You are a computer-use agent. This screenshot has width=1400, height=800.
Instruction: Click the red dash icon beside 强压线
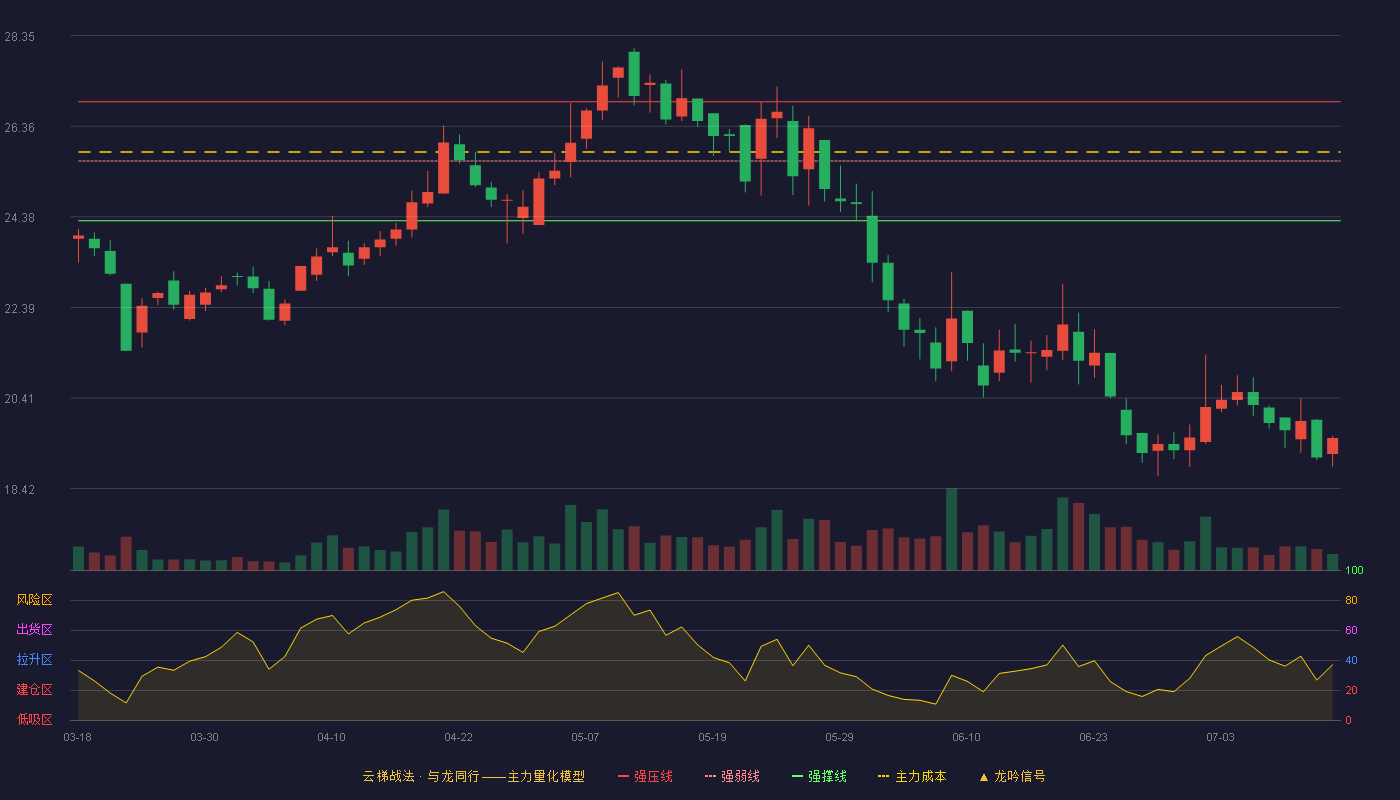(x=623, y=777)
